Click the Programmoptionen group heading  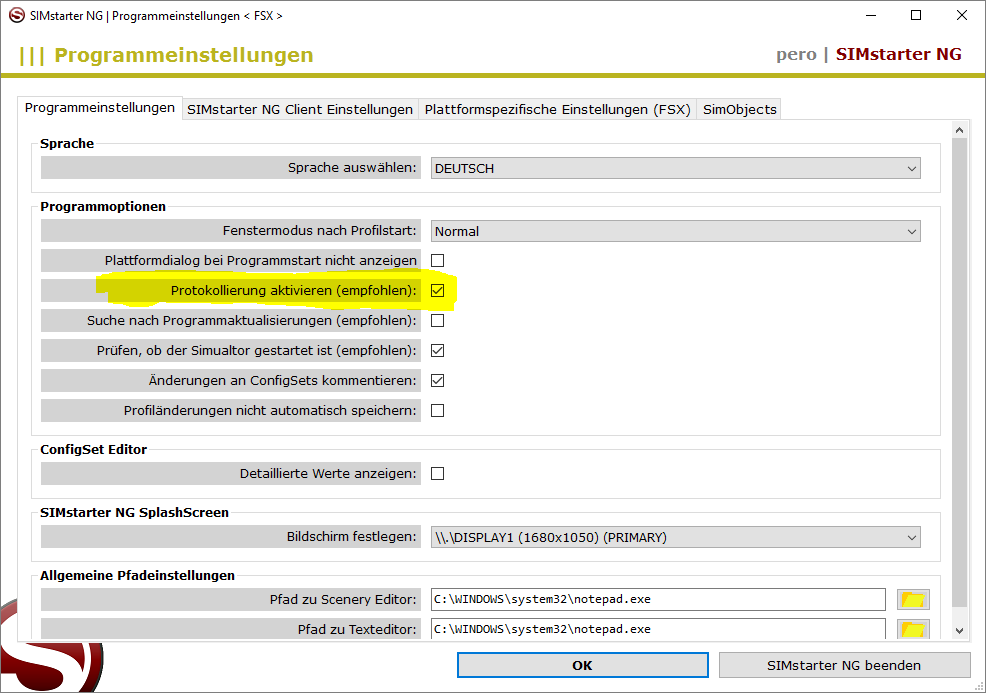coord(103,207)
